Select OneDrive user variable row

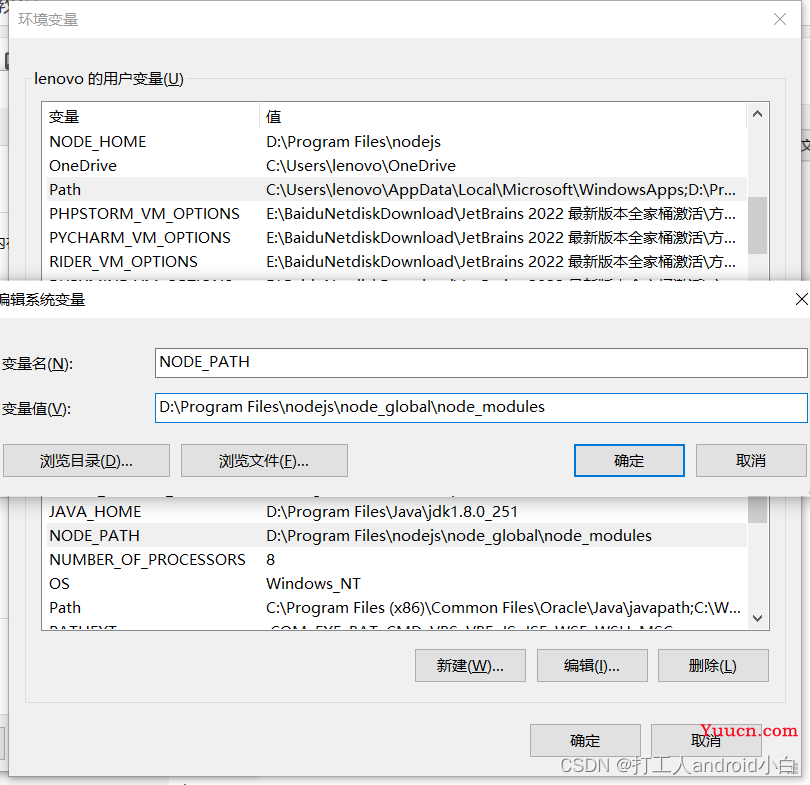(397, 166)
